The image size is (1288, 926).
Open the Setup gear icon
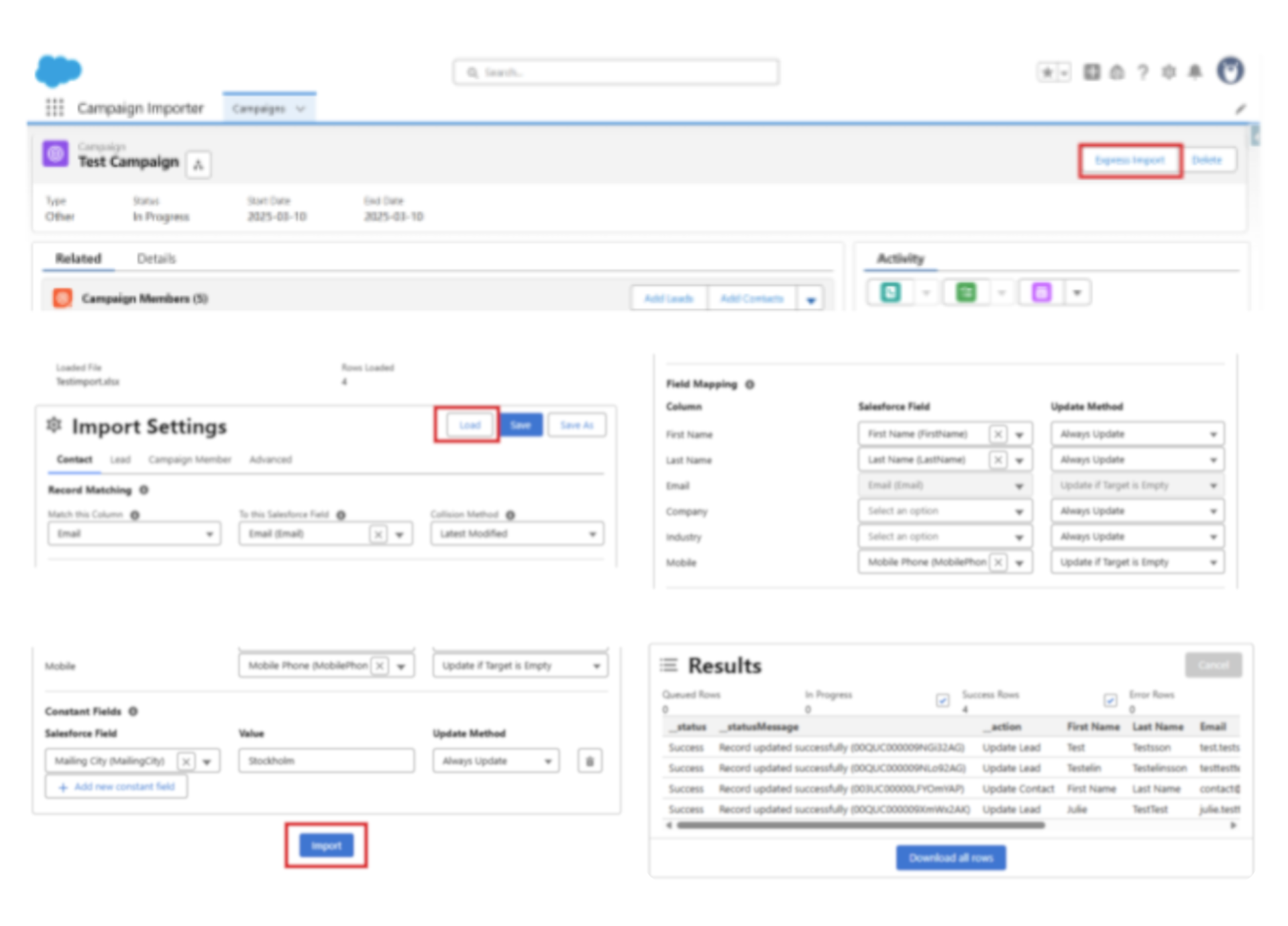pyautogui.click(x=1169, y=72)
